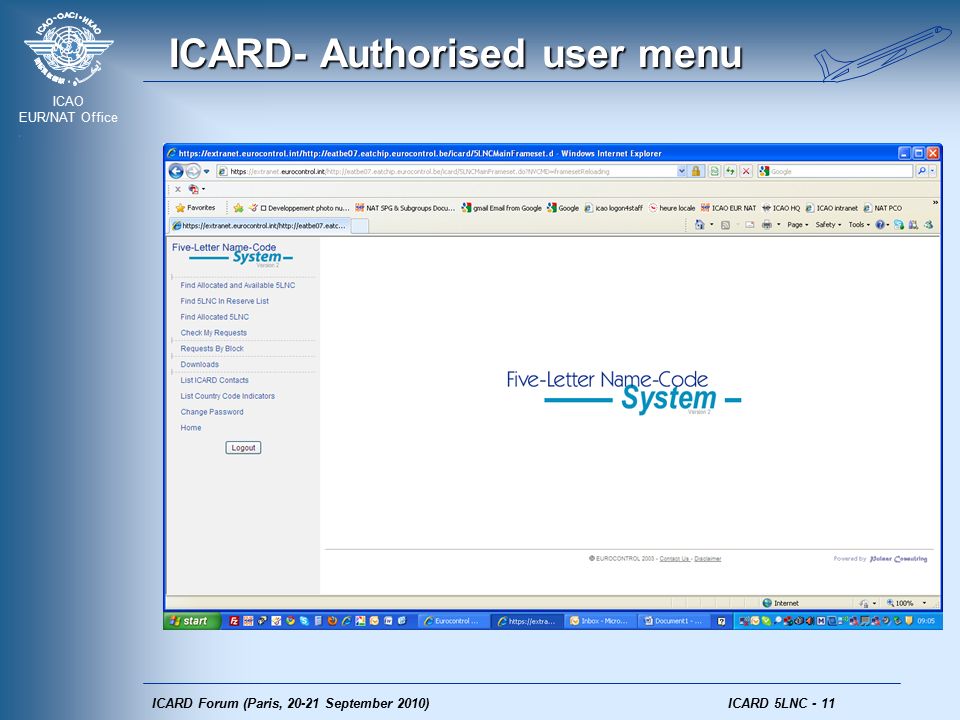Open the Windows start button
The image size is (960, 720).
click(x=192, y=621)
